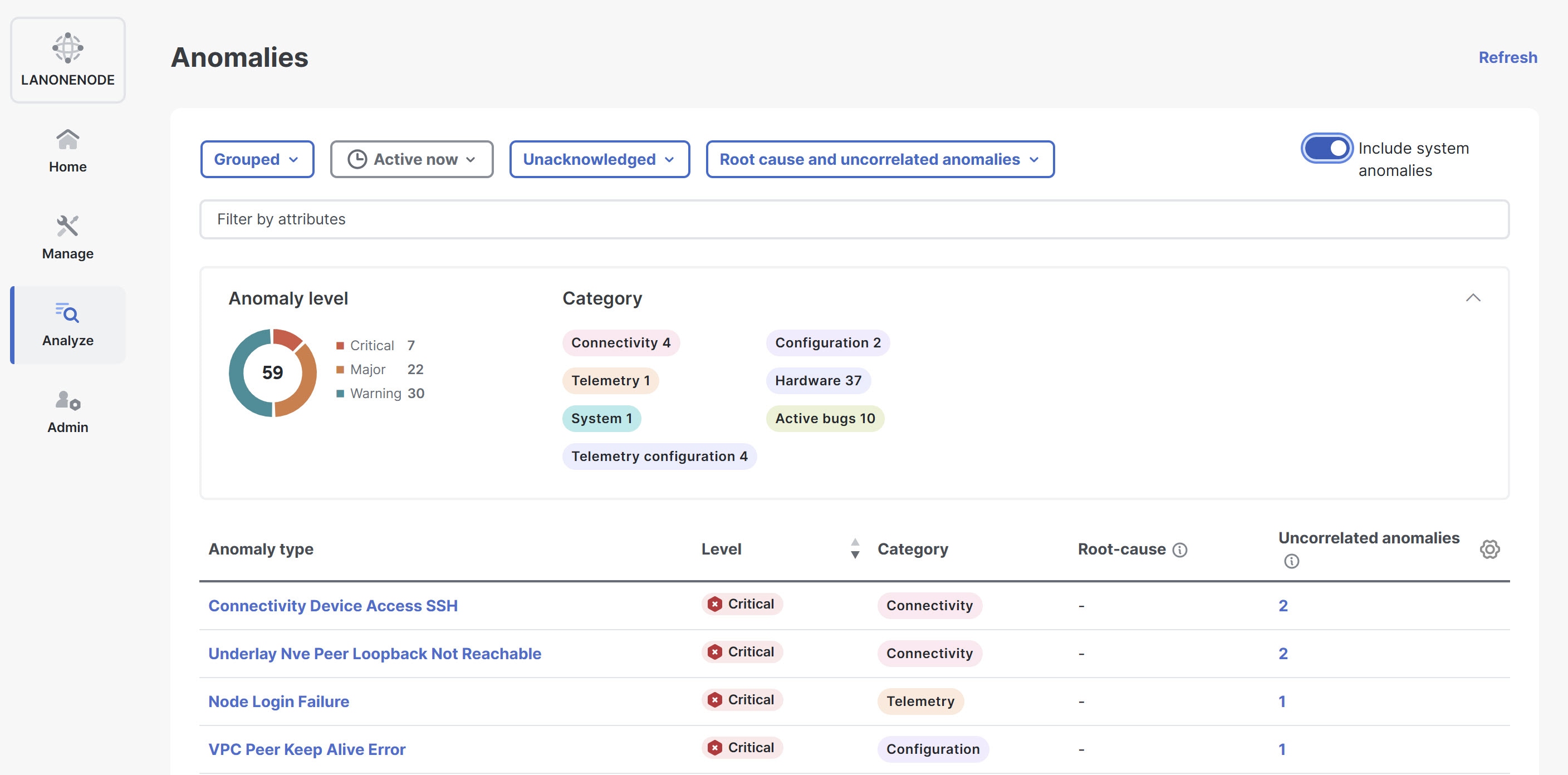The height and width of the screenshot is (775, 1568).
Task: Filter by Active bugs 10 chip
Action: coord(824,418)
